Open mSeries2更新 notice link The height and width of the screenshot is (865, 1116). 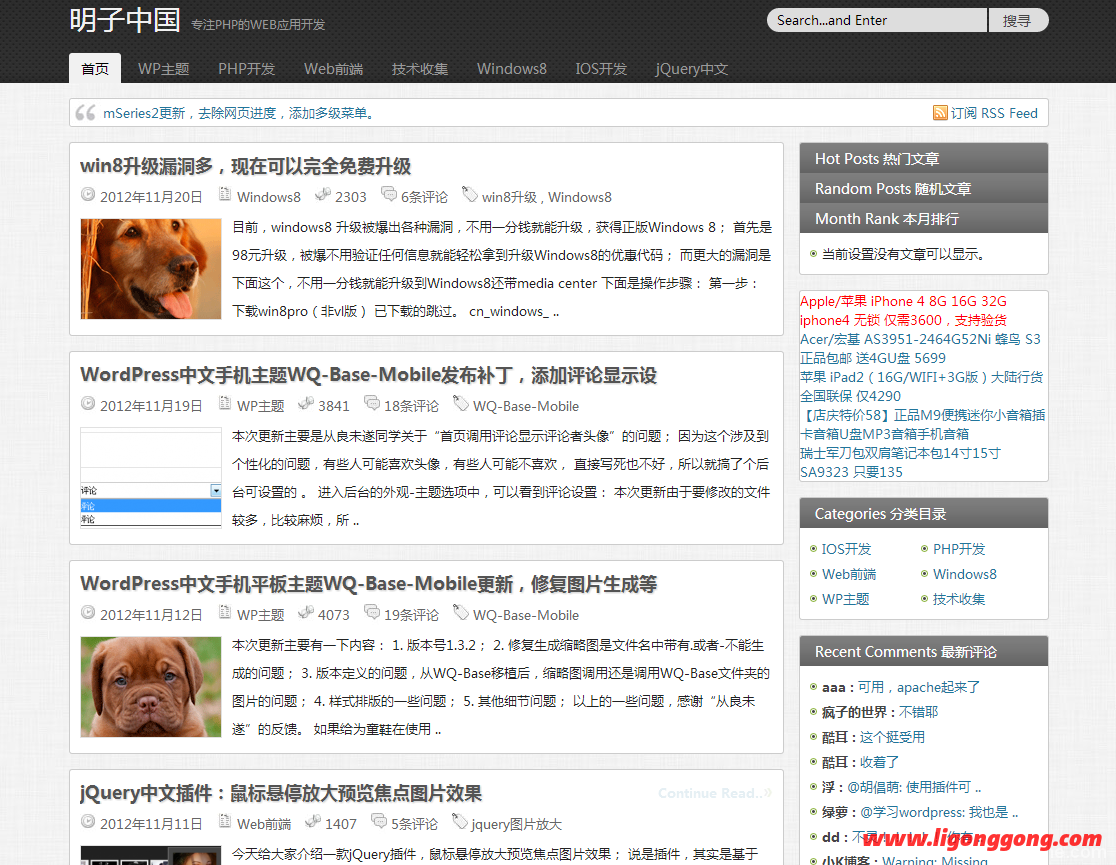[x=238, y=113]
